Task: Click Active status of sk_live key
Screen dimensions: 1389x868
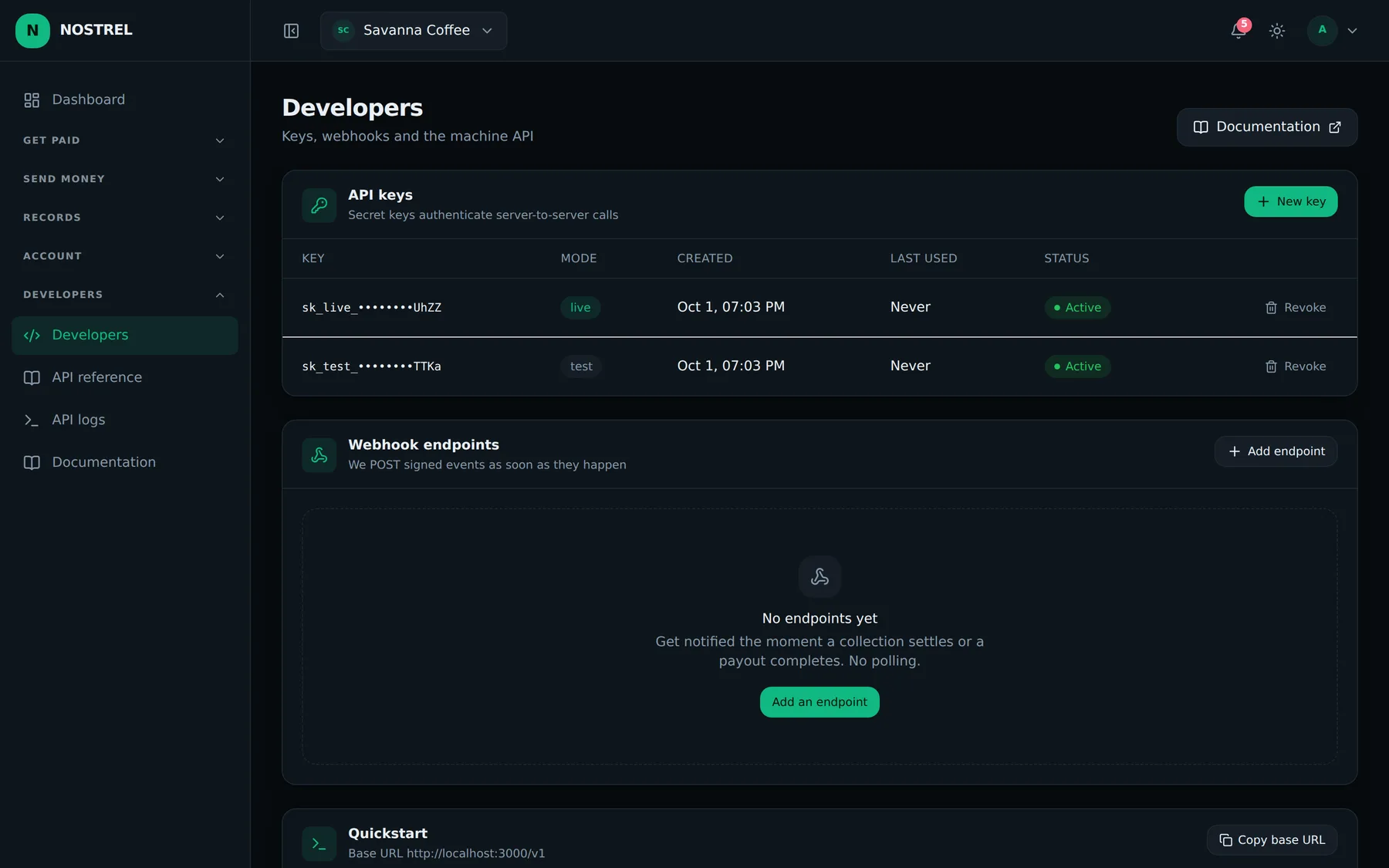Action: (x=1077, y=307)
